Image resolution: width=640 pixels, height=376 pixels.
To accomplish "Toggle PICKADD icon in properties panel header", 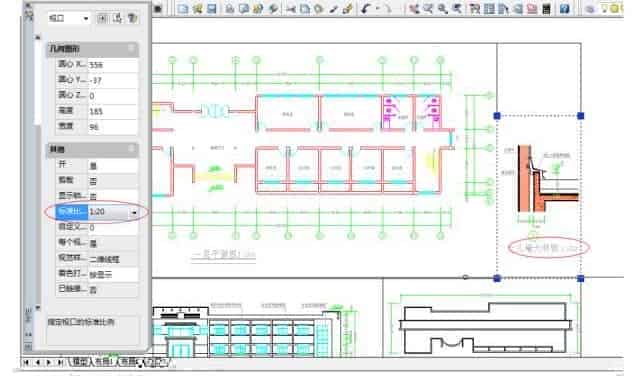I will pyautogui.click(x=102, y=18).
